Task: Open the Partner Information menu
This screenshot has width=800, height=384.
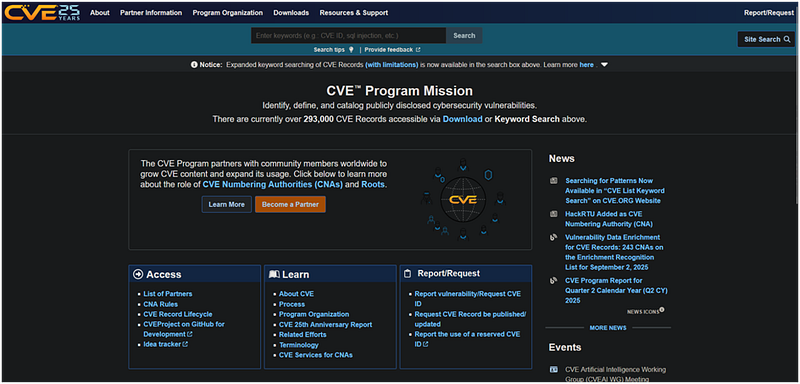Action: pyautogui.click(x=151, y=13)
